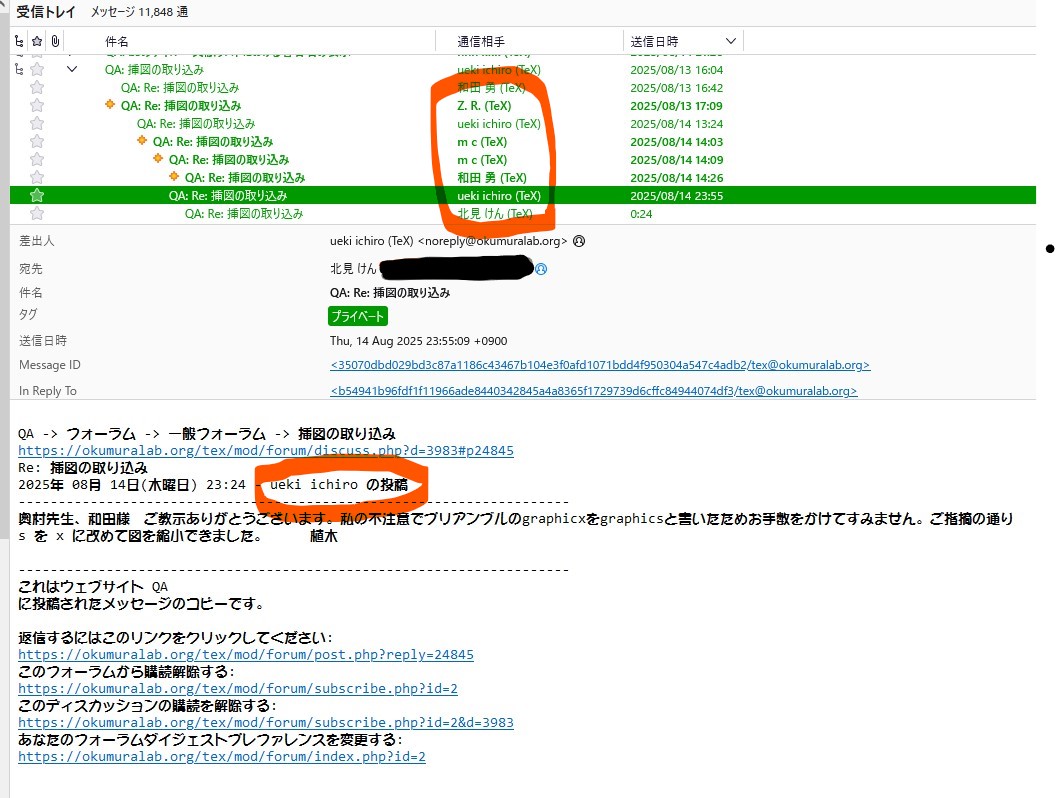
Task: Collapse the 挿図の取り込み thread
Action: 71,69
